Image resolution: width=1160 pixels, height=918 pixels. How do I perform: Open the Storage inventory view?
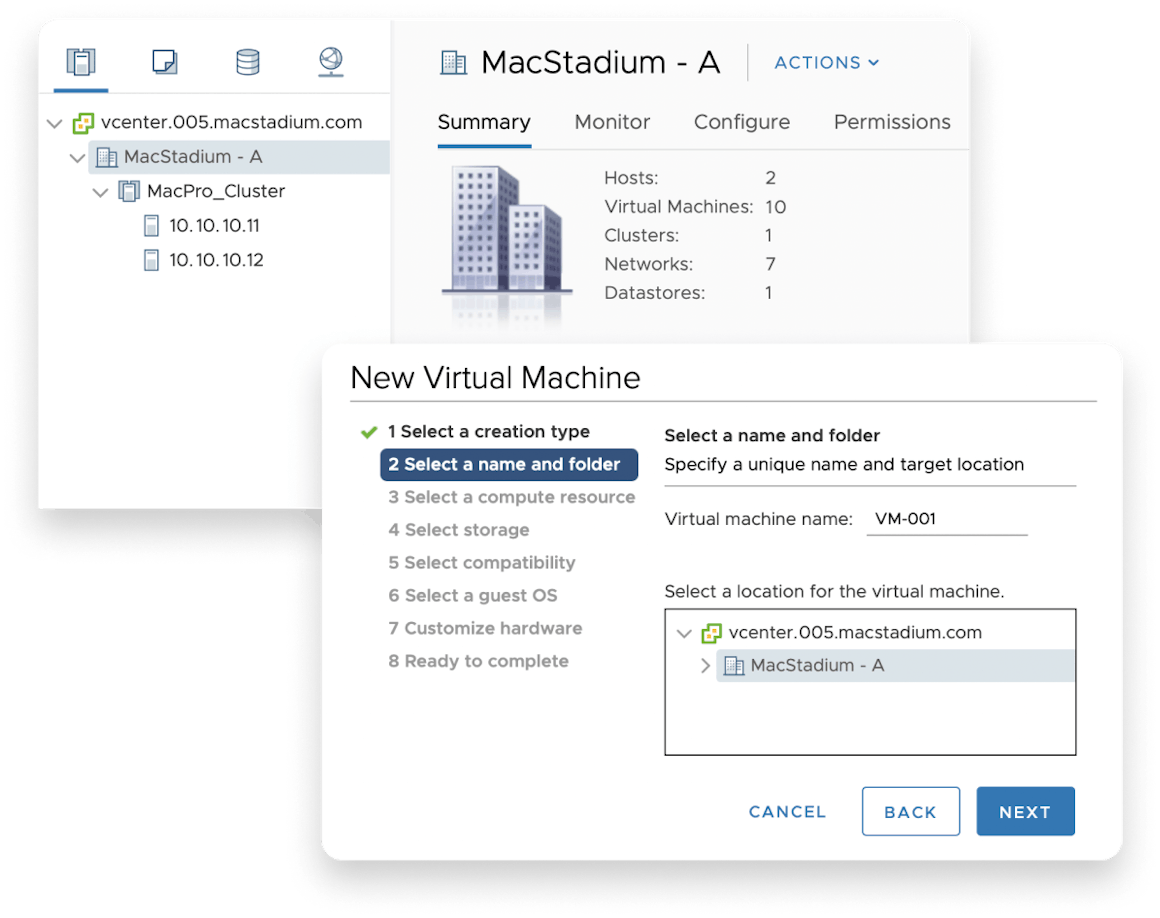[248, 61]
